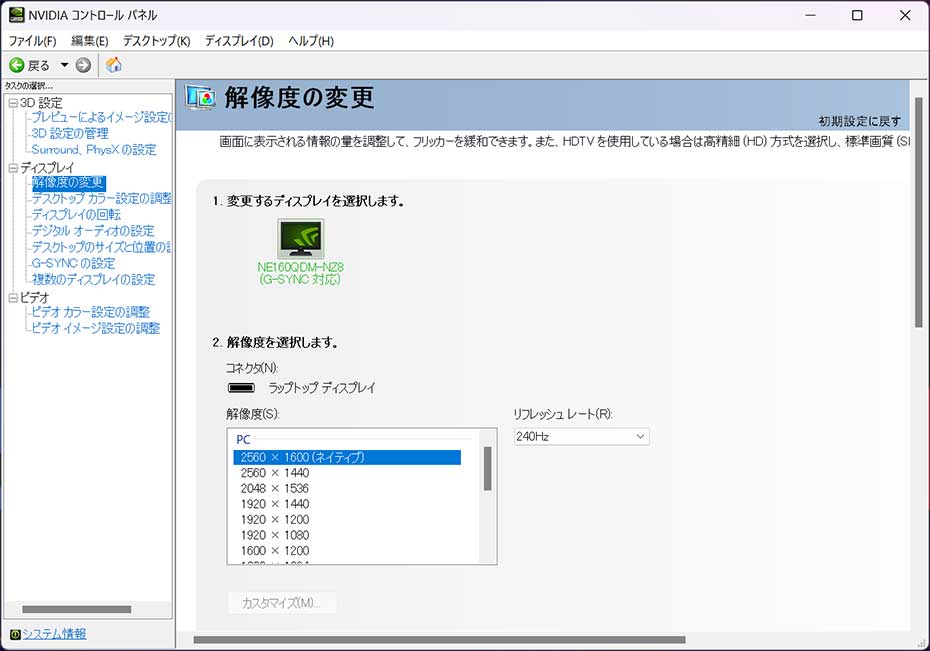Click the Home icon in toolbar
This screenshot has height=651, width=930.
[x=114, y=65]
